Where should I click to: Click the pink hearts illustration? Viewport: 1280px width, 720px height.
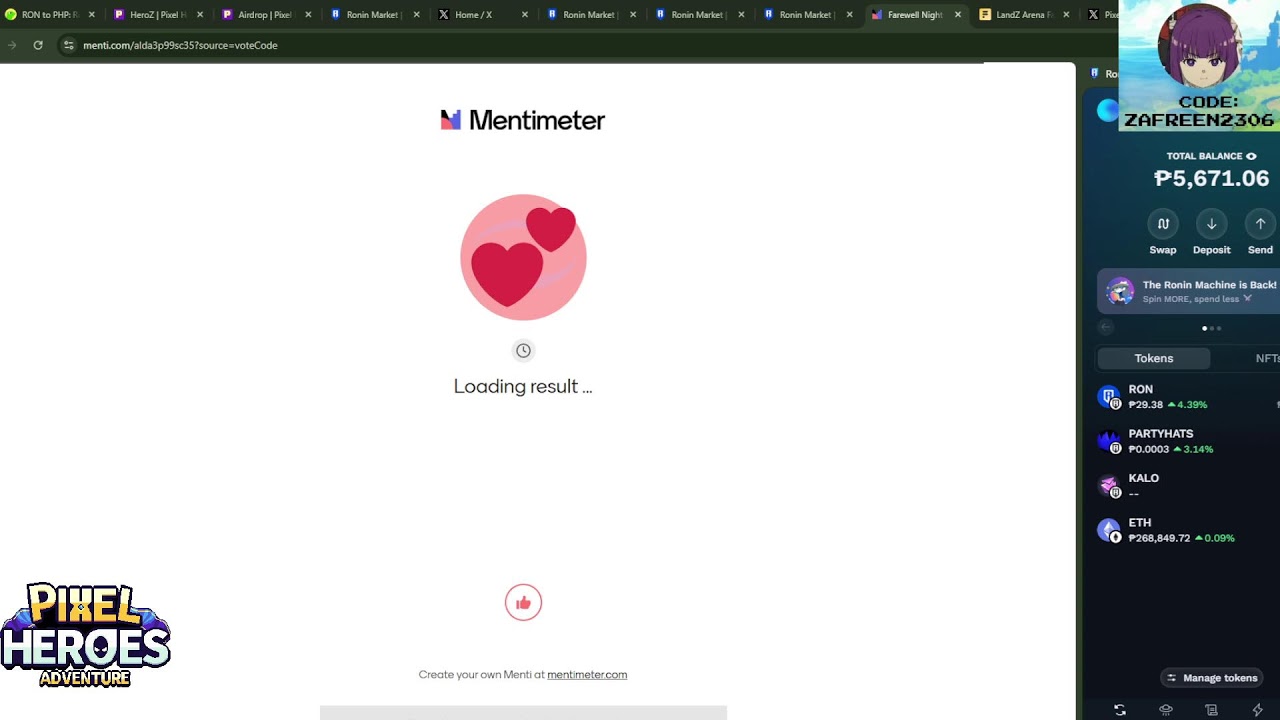[523, 257]
